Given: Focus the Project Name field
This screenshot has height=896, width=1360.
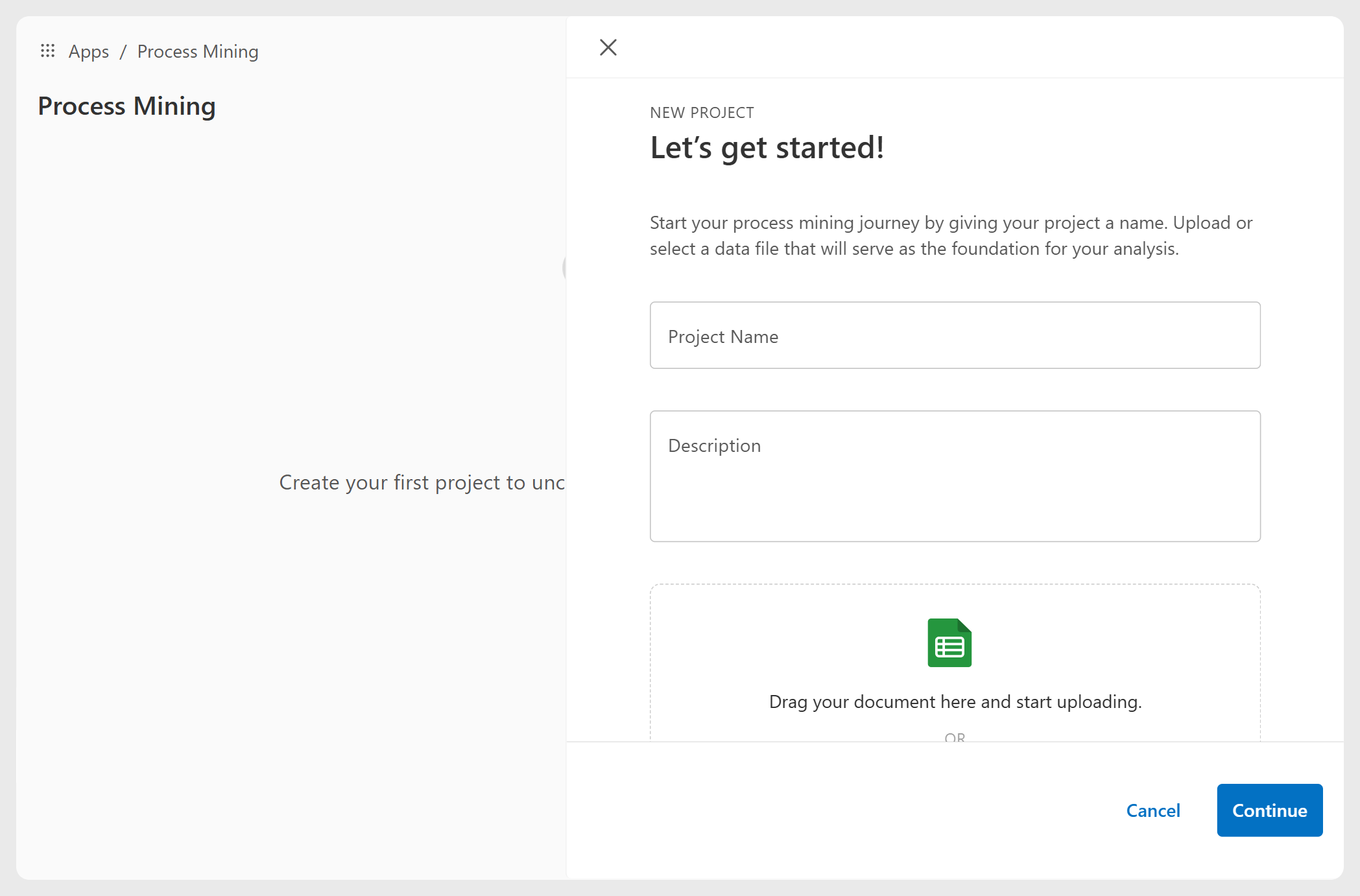Looking at the screenshot, I should click(x=955, y=335).
